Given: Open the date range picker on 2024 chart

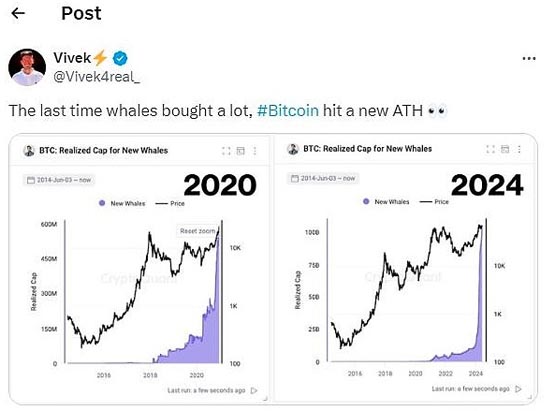Looking at the screenshot, I should click(323, 178).
